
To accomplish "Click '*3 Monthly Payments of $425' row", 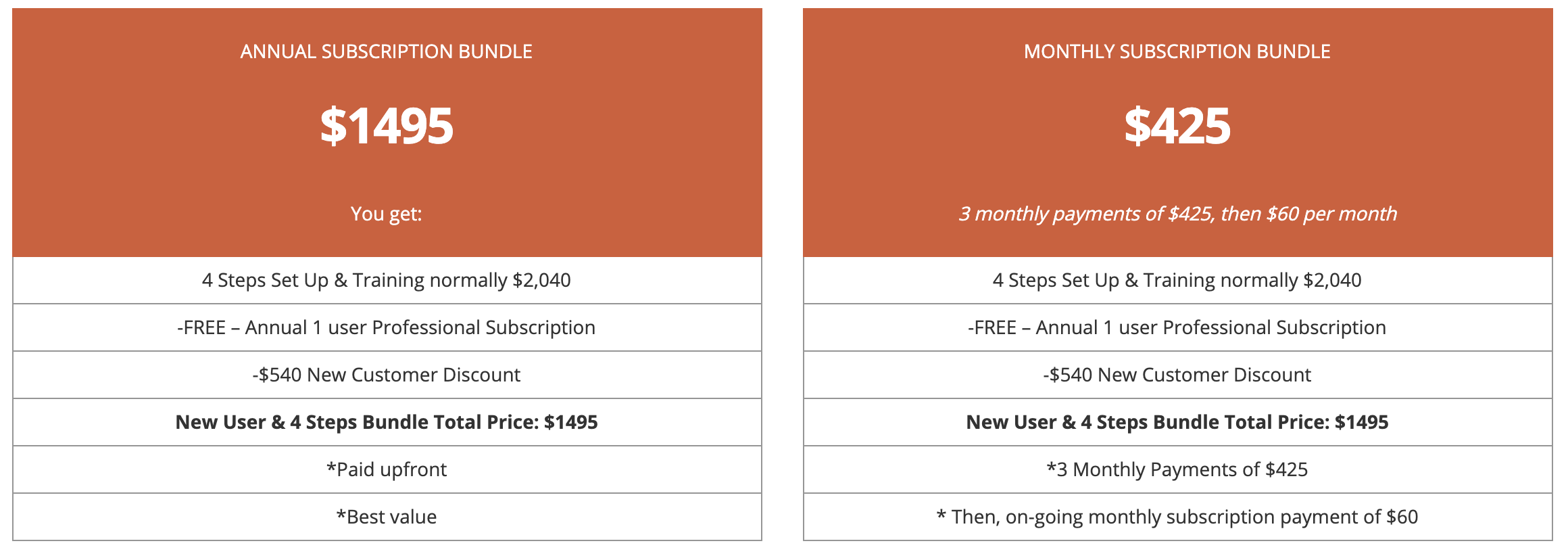I will click(1178, 469).
